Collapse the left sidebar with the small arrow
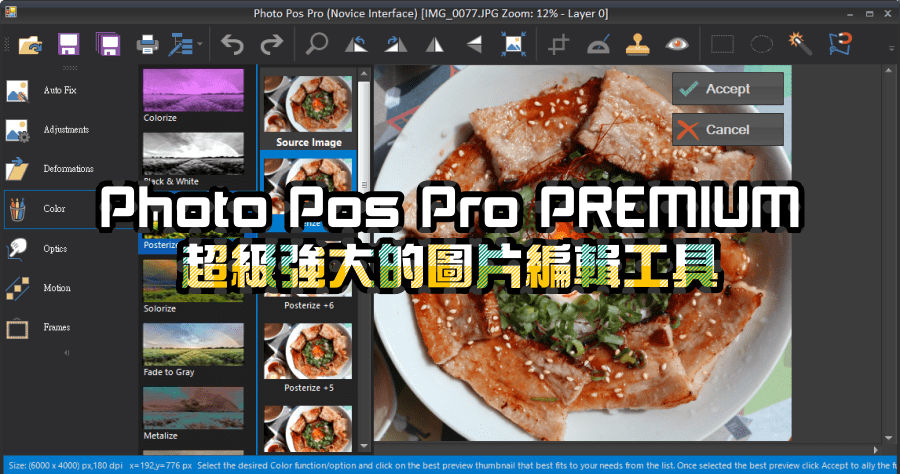 [67, 352]
